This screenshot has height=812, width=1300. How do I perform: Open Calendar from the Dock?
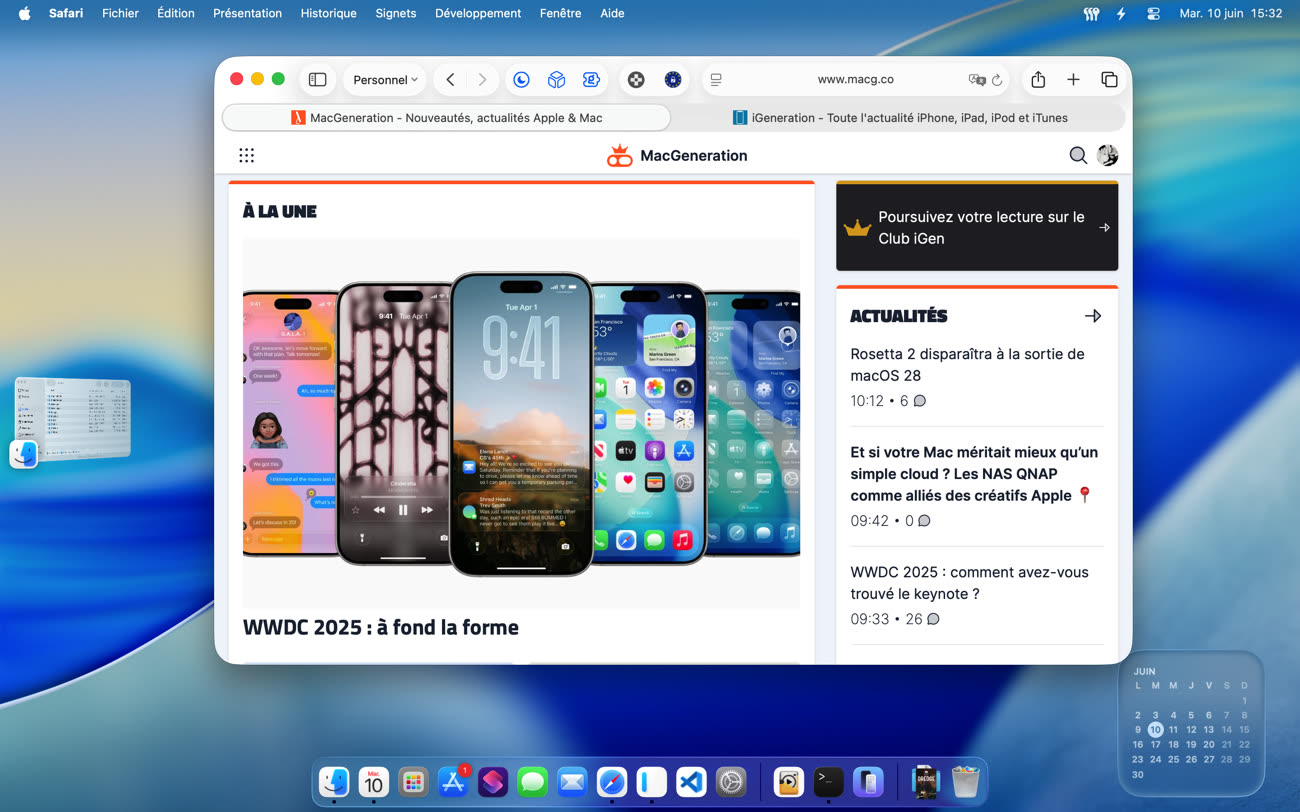(373, 782)
